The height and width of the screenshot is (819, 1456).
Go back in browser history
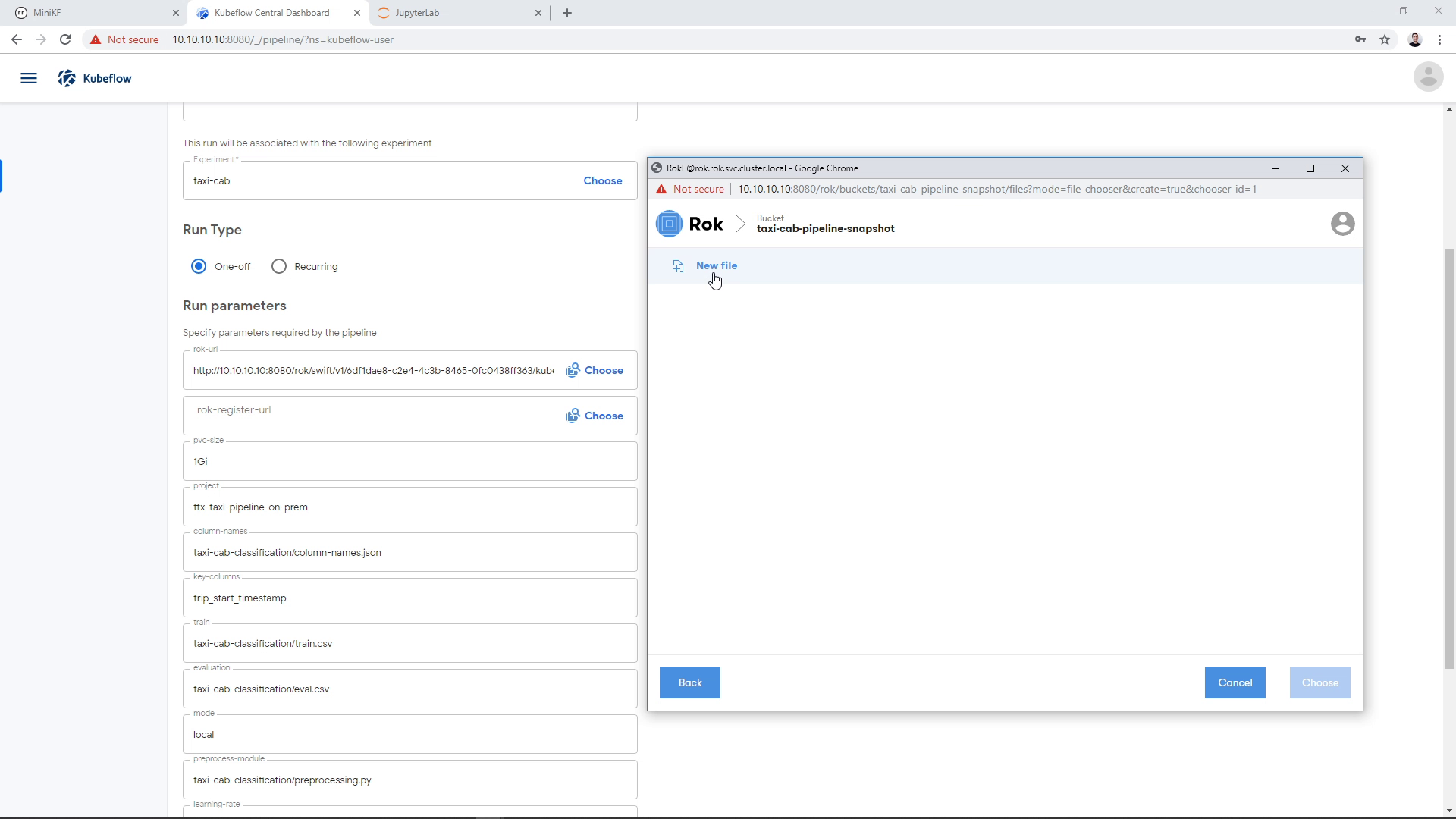[17, 39]
